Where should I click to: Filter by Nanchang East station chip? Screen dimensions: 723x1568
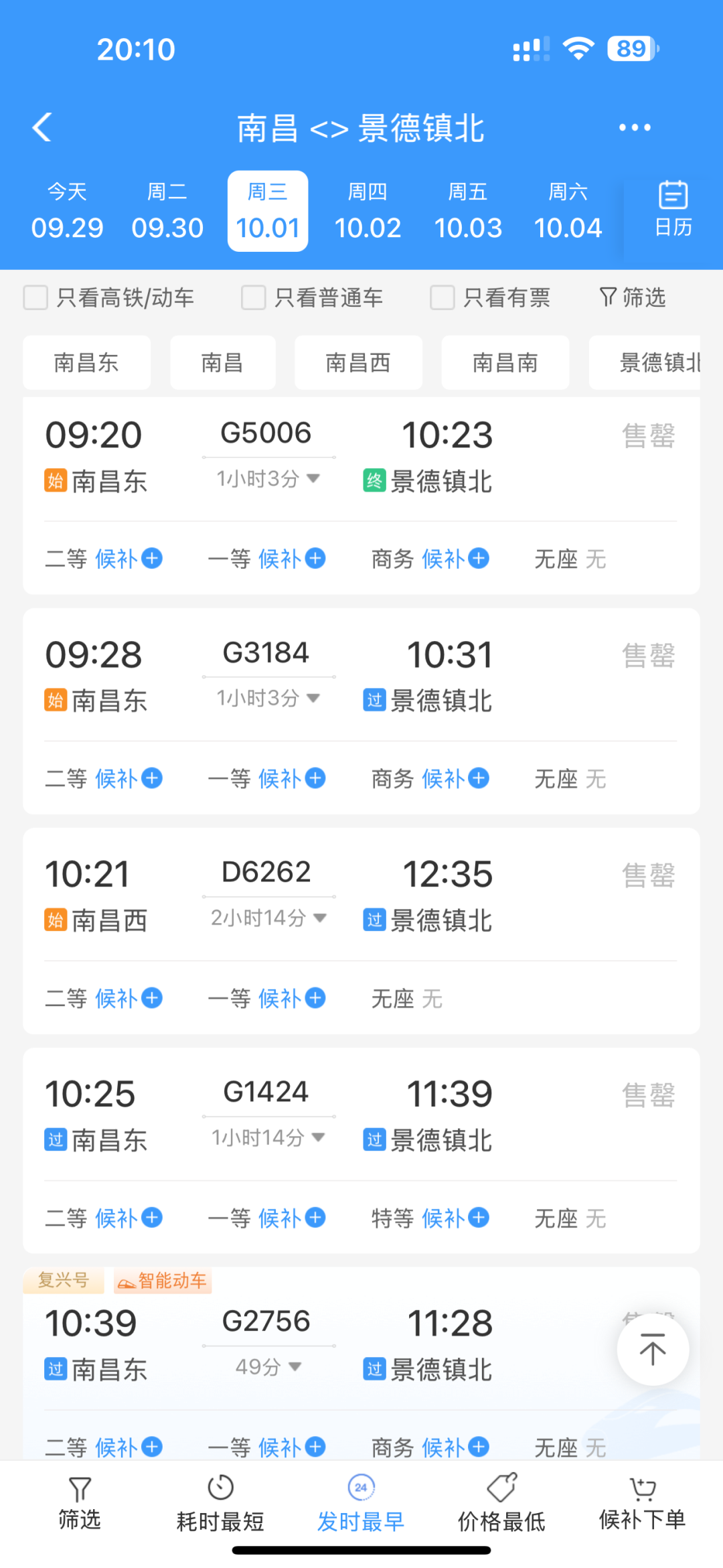[86, 363]
